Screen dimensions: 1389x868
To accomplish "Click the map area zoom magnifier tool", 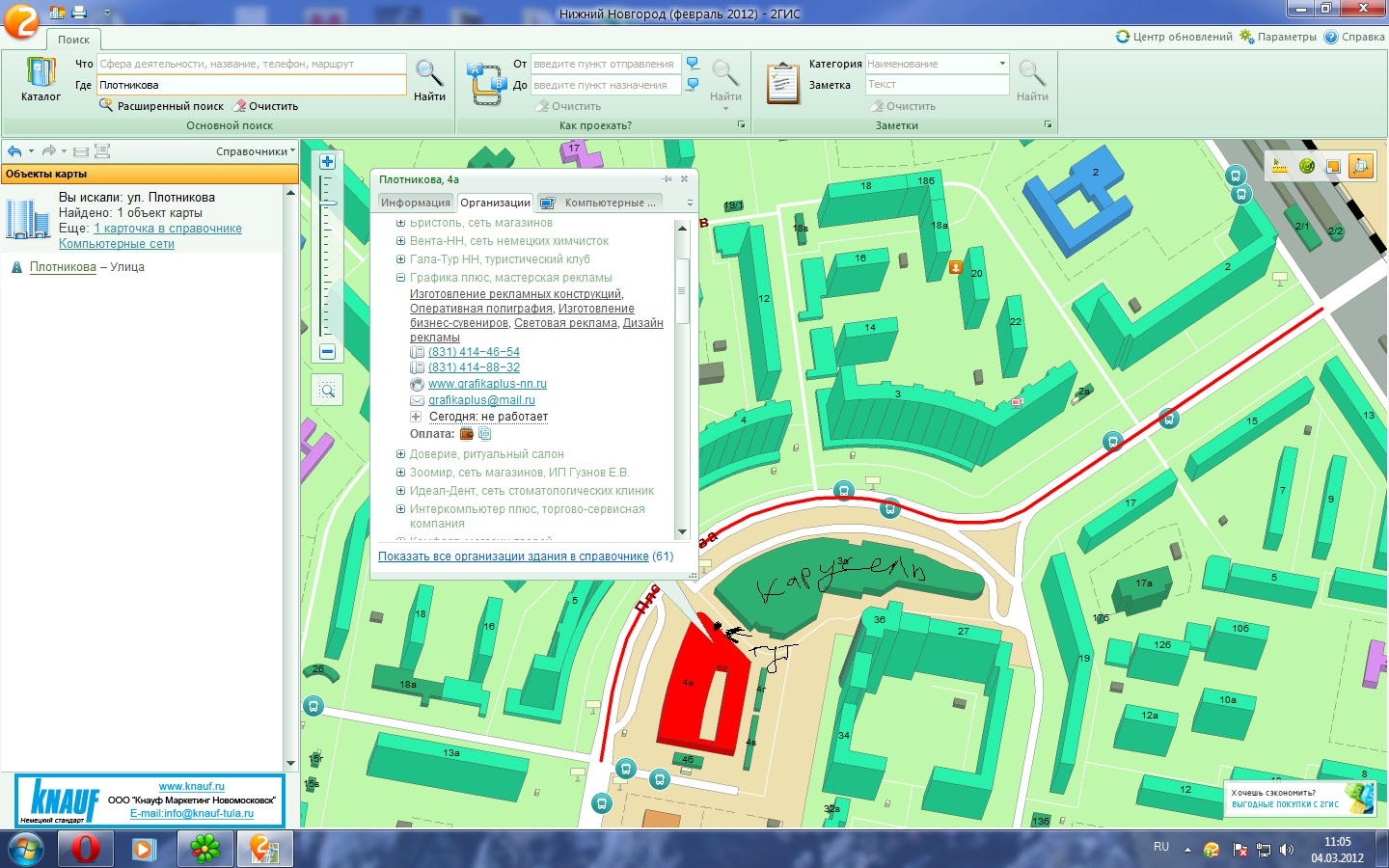I will 328,391.
